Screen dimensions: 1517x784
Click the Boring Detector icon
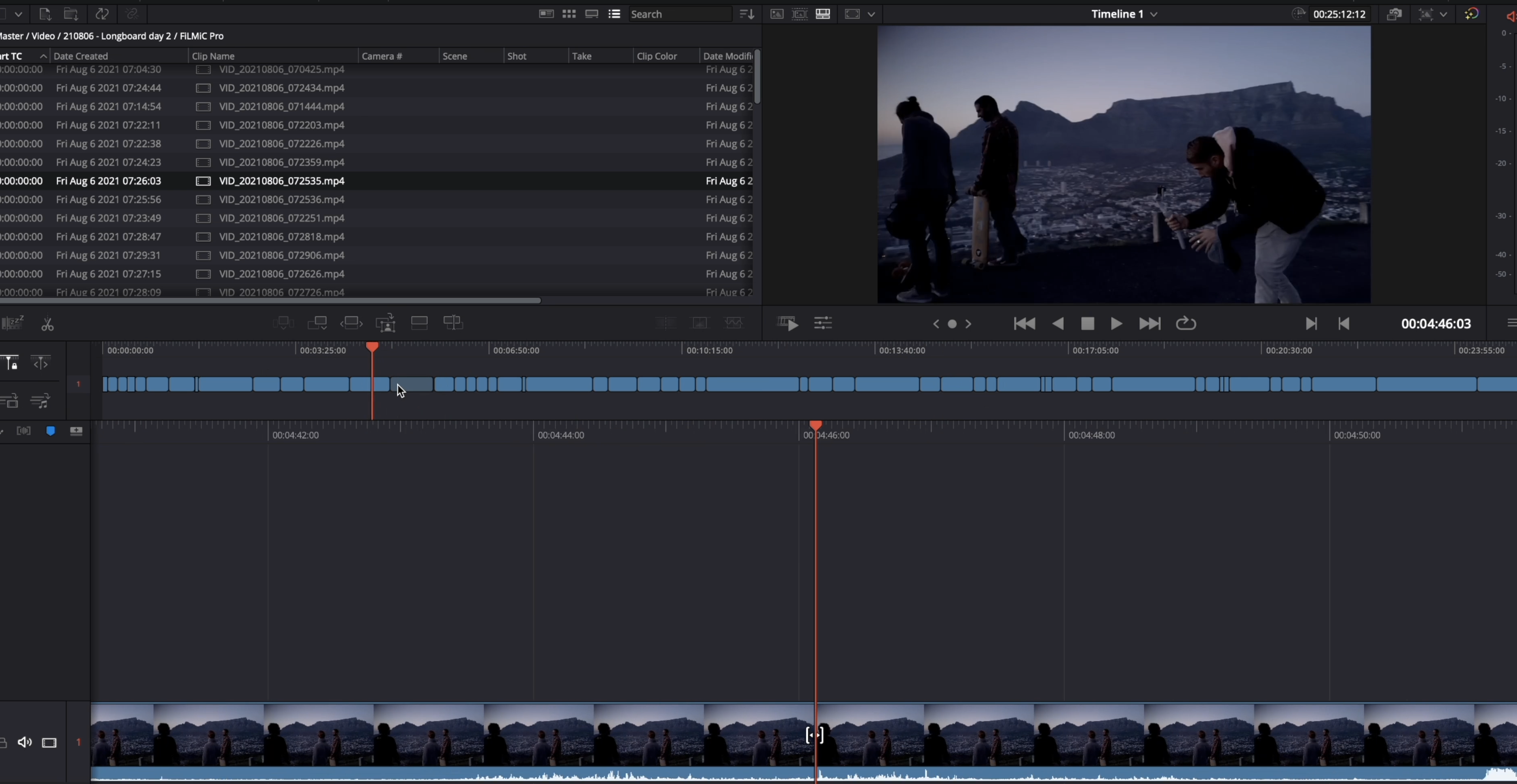[13, 322]
